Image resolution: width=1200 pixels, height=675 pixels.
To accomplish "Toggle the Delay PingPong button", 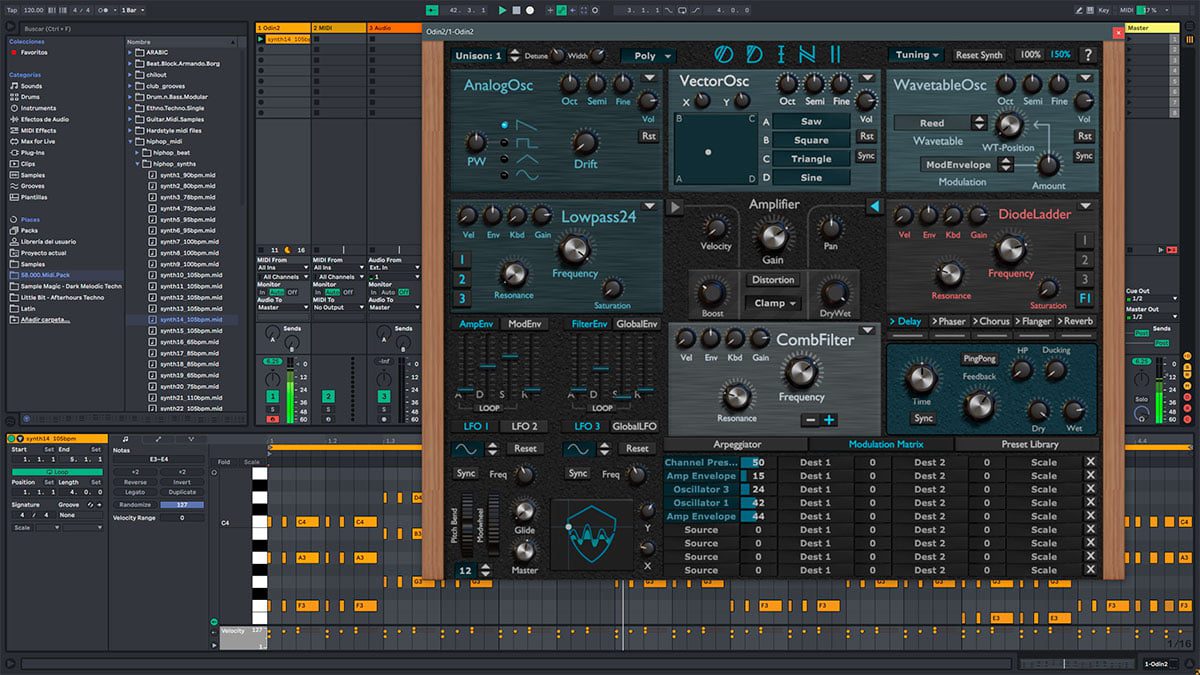I will [x=980, y=358].
